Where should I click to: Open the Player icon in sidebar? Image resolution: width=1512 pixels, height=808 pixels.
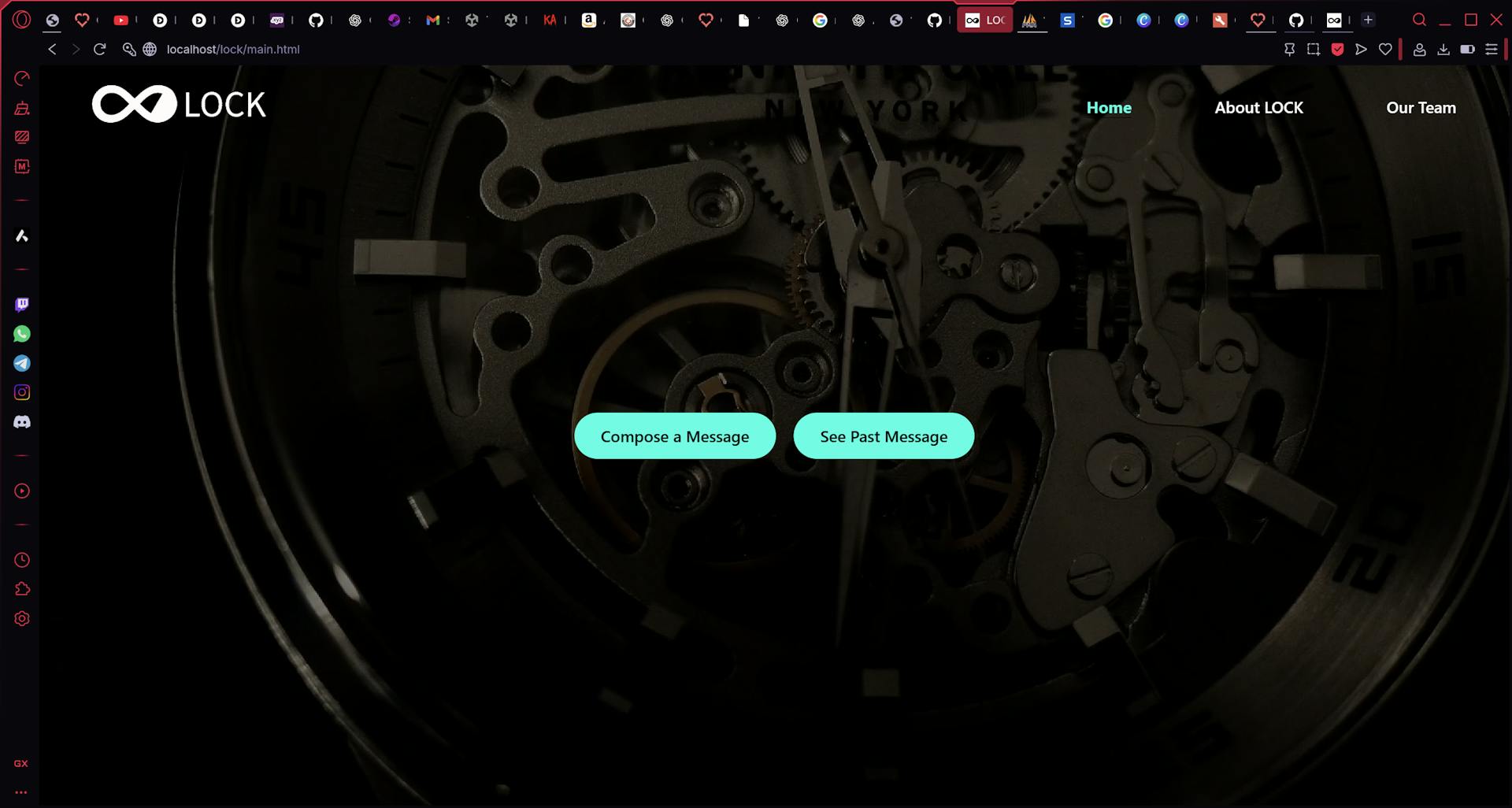coord(22,491)
